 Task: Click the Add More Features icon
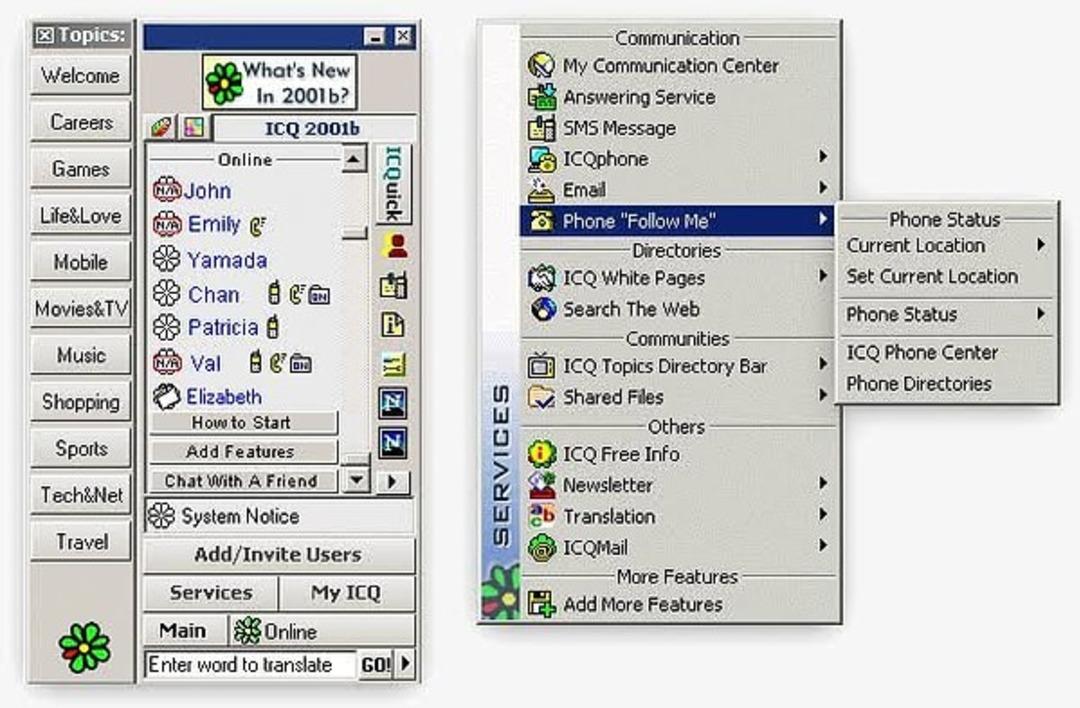544,604
